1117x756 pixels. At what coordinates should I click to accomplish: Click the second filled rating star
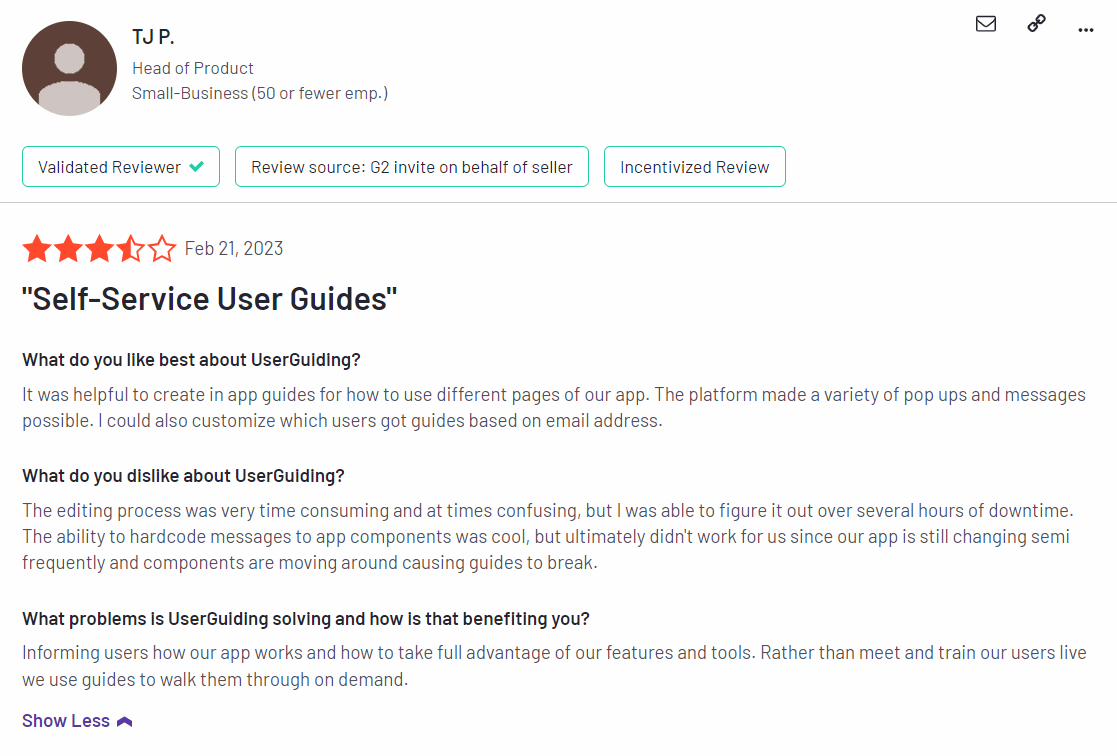pyautogui.click(x=68, y=249)
